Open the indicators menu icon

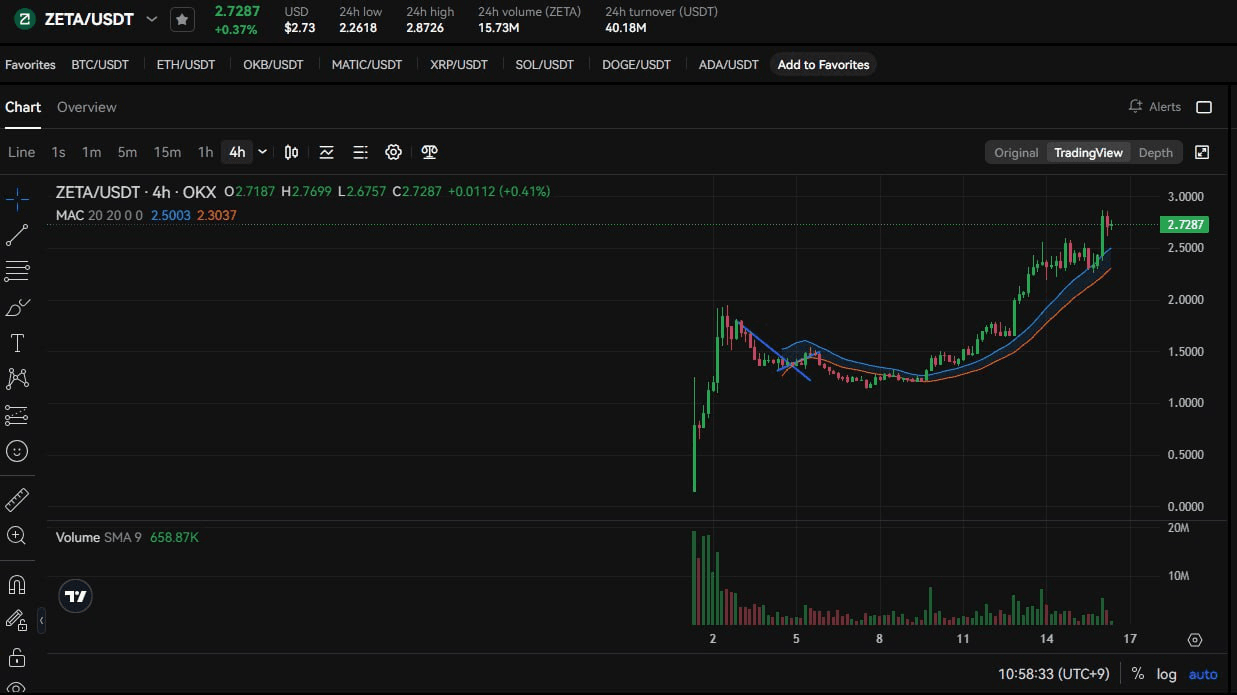[326, 152]
